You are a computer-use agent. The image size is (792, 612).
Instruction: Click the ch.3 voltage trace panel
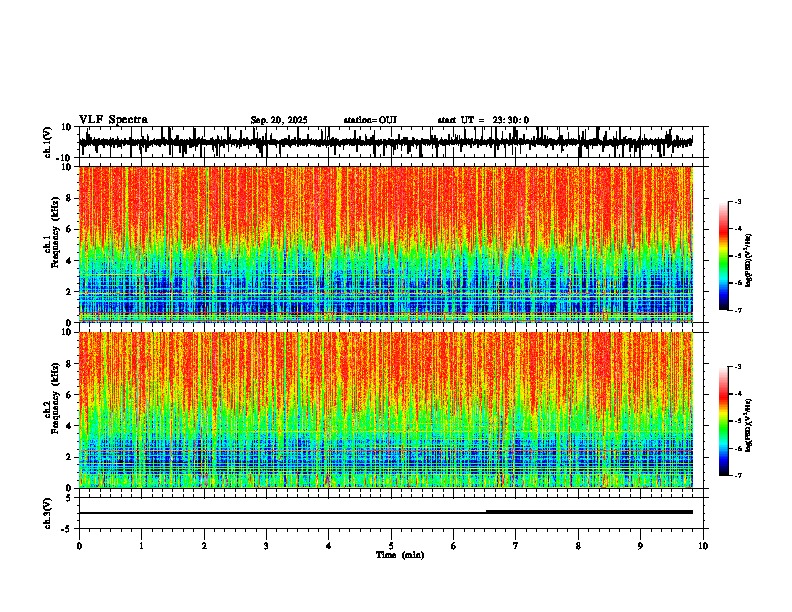tap(393, 513)
